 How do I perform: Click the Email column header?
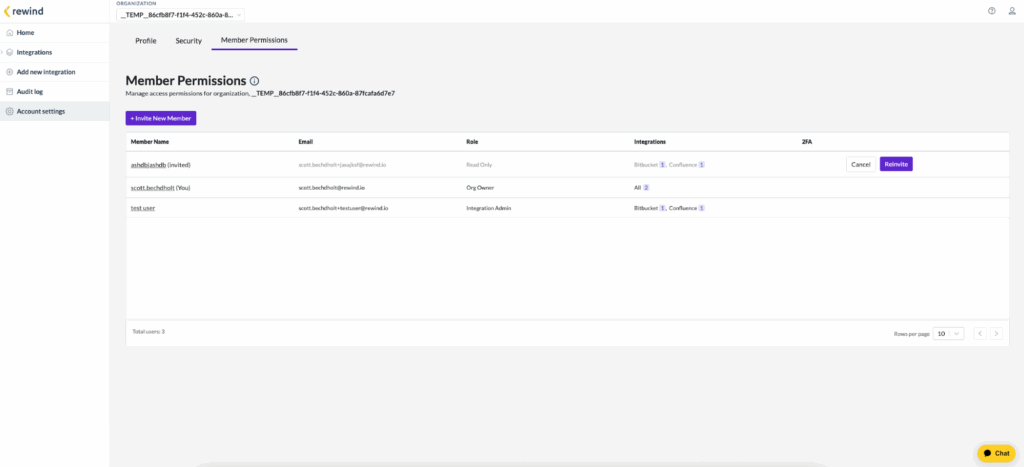tap(306, 142)
